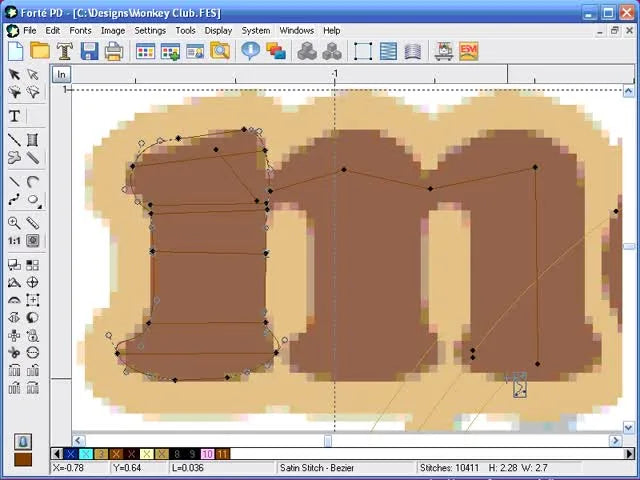The image size is (640, 480).
Task: Select the arc drawing tool
Action: click(x=33, y=182)
